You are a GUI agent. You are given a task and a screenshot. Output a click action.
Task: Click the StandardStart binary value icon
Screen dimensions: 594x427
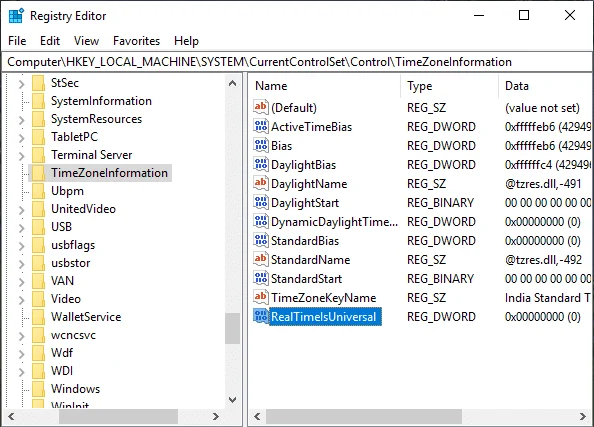tap(261, 278)
